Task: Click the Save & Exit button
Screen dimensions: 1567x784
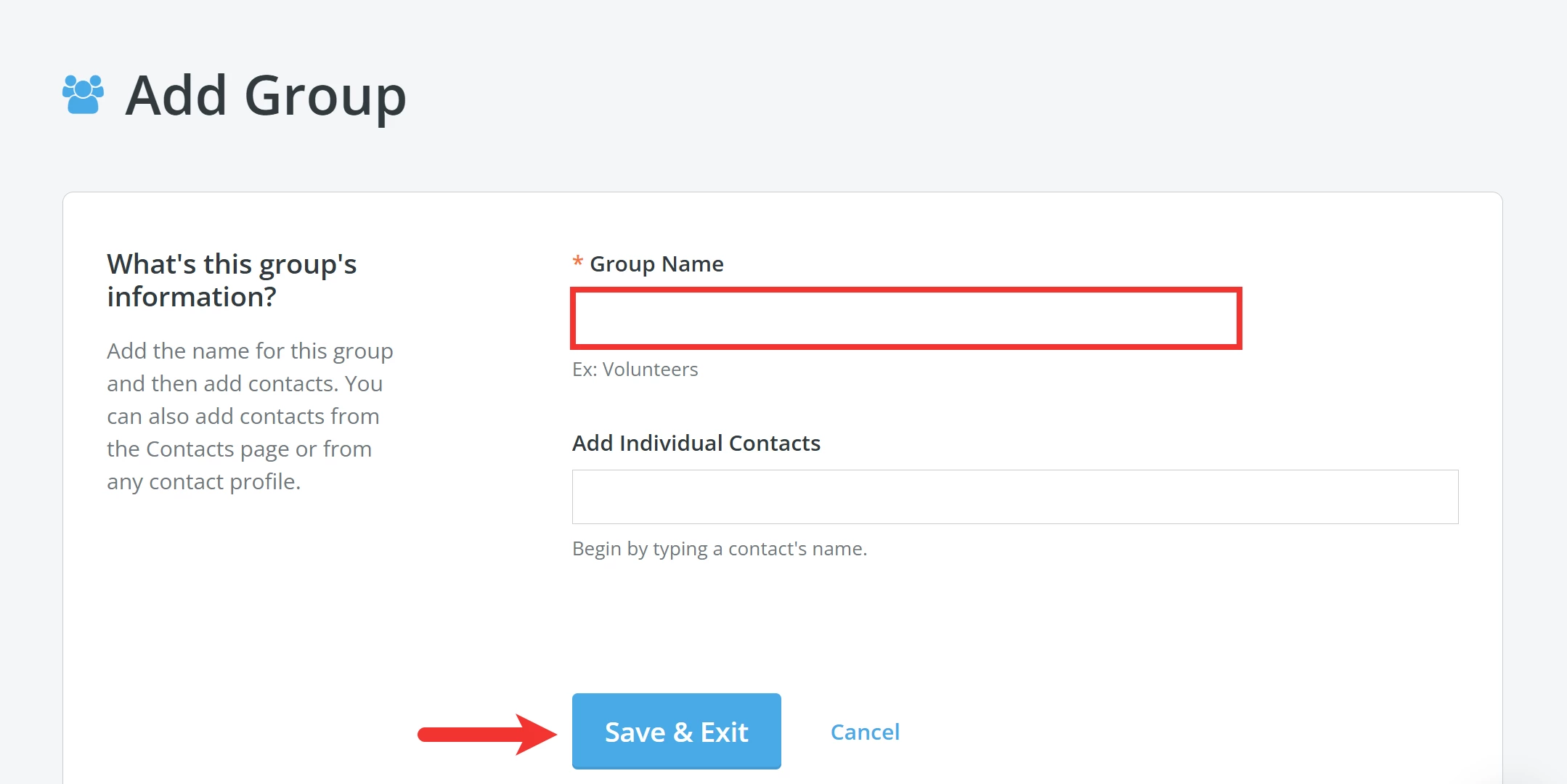Action: pos(676,731)
